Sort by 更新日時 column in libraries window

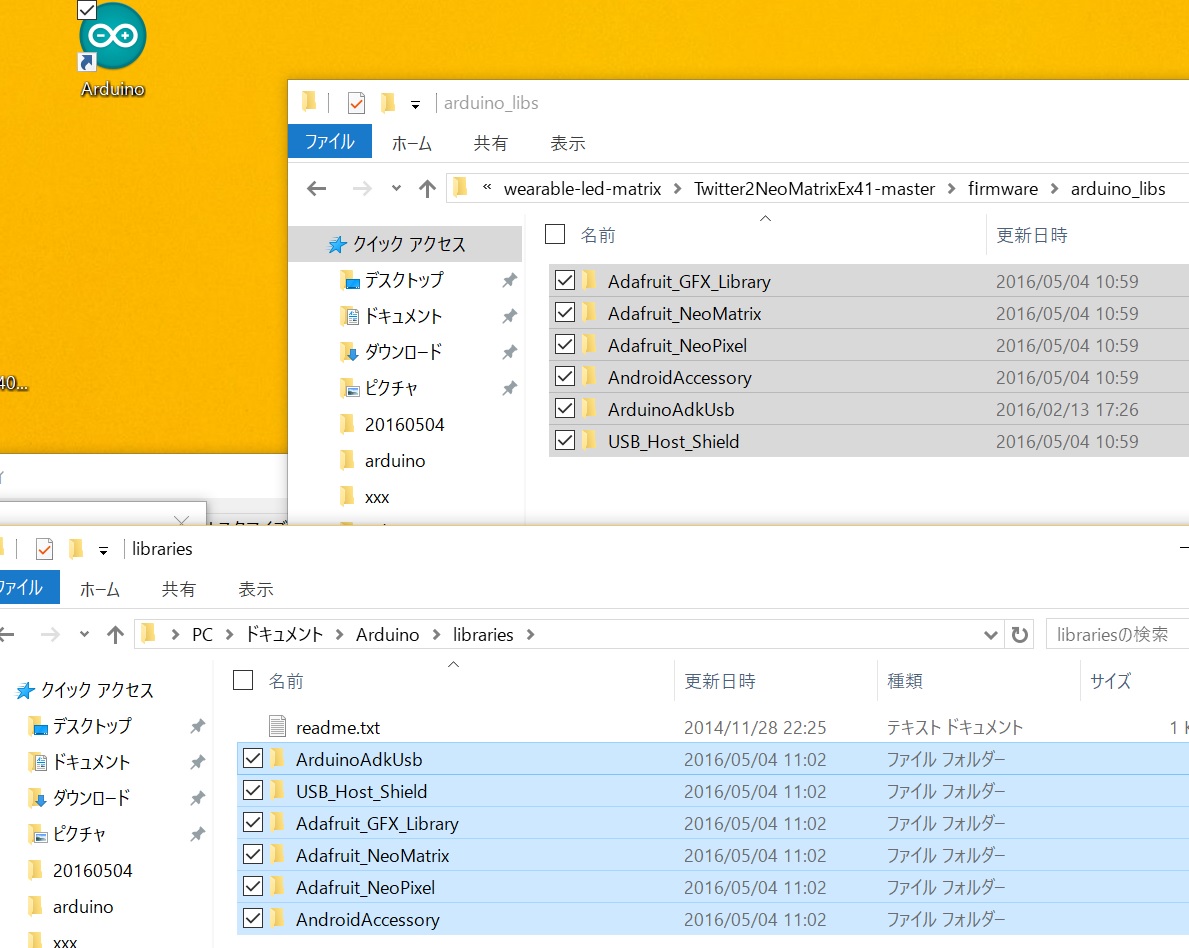(x=720, y=681)
